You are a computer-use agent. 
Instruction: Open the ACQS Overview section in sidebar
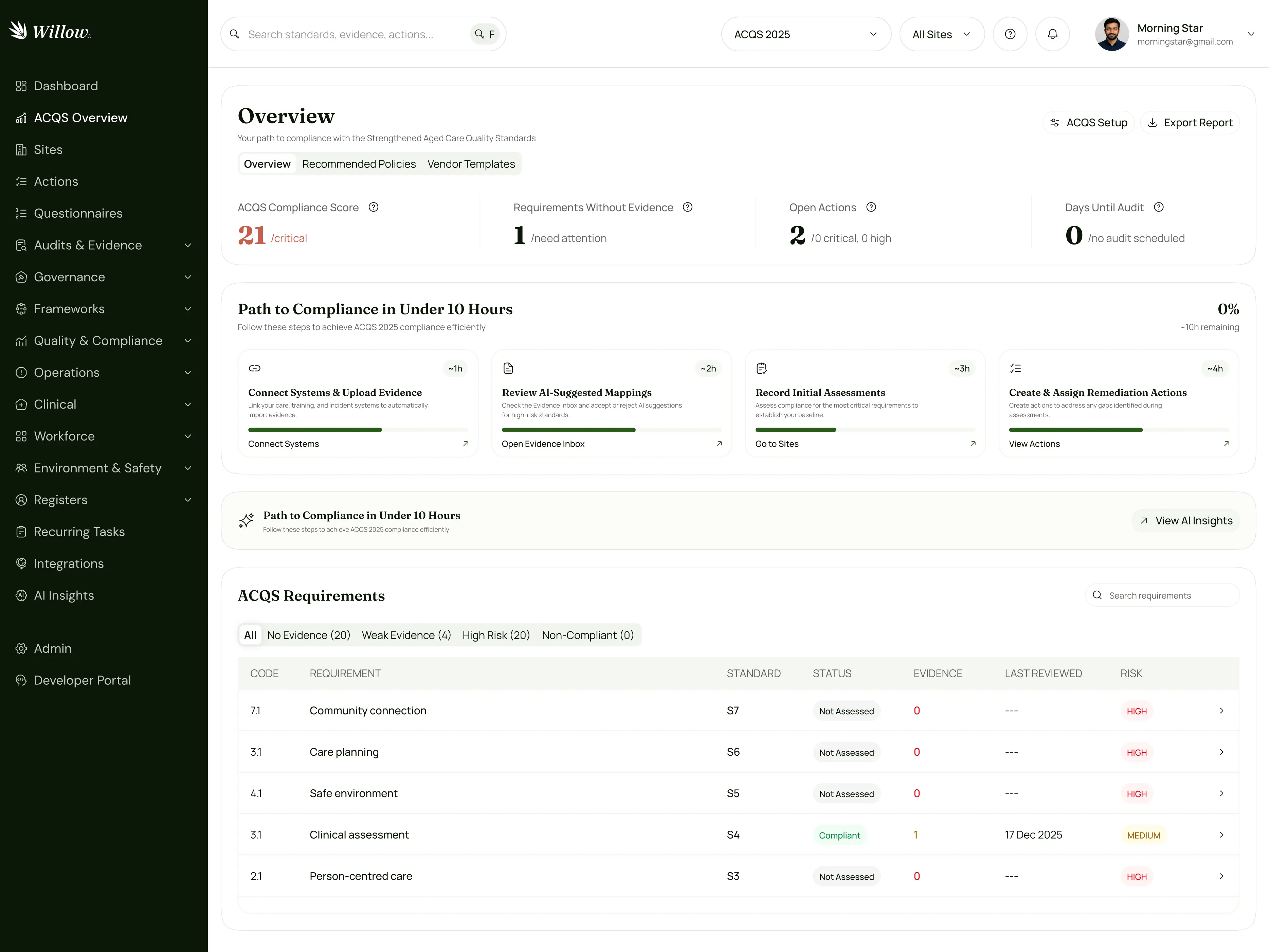[80, 118]
